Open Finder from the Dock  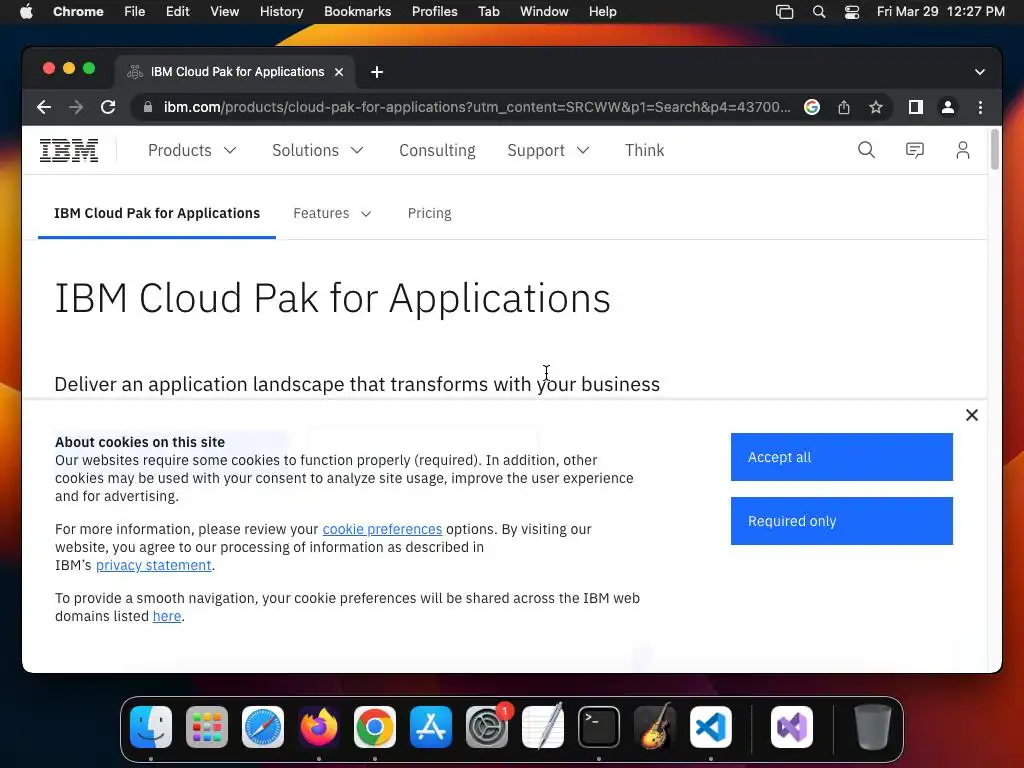[151, 727]
